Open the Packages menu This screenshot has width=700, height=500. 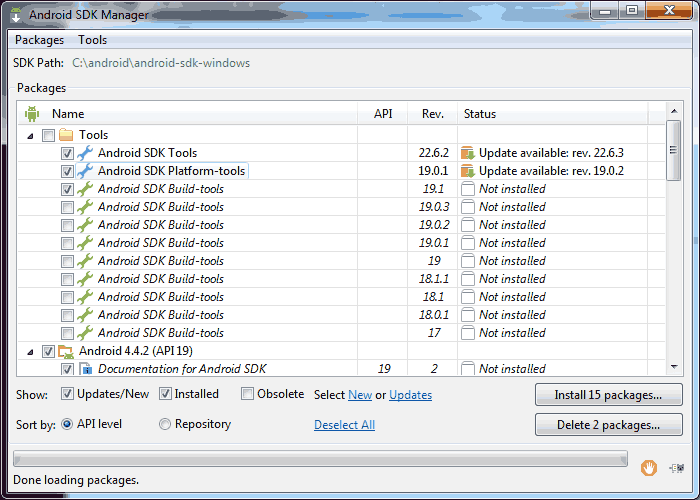[x=39, y=40]
